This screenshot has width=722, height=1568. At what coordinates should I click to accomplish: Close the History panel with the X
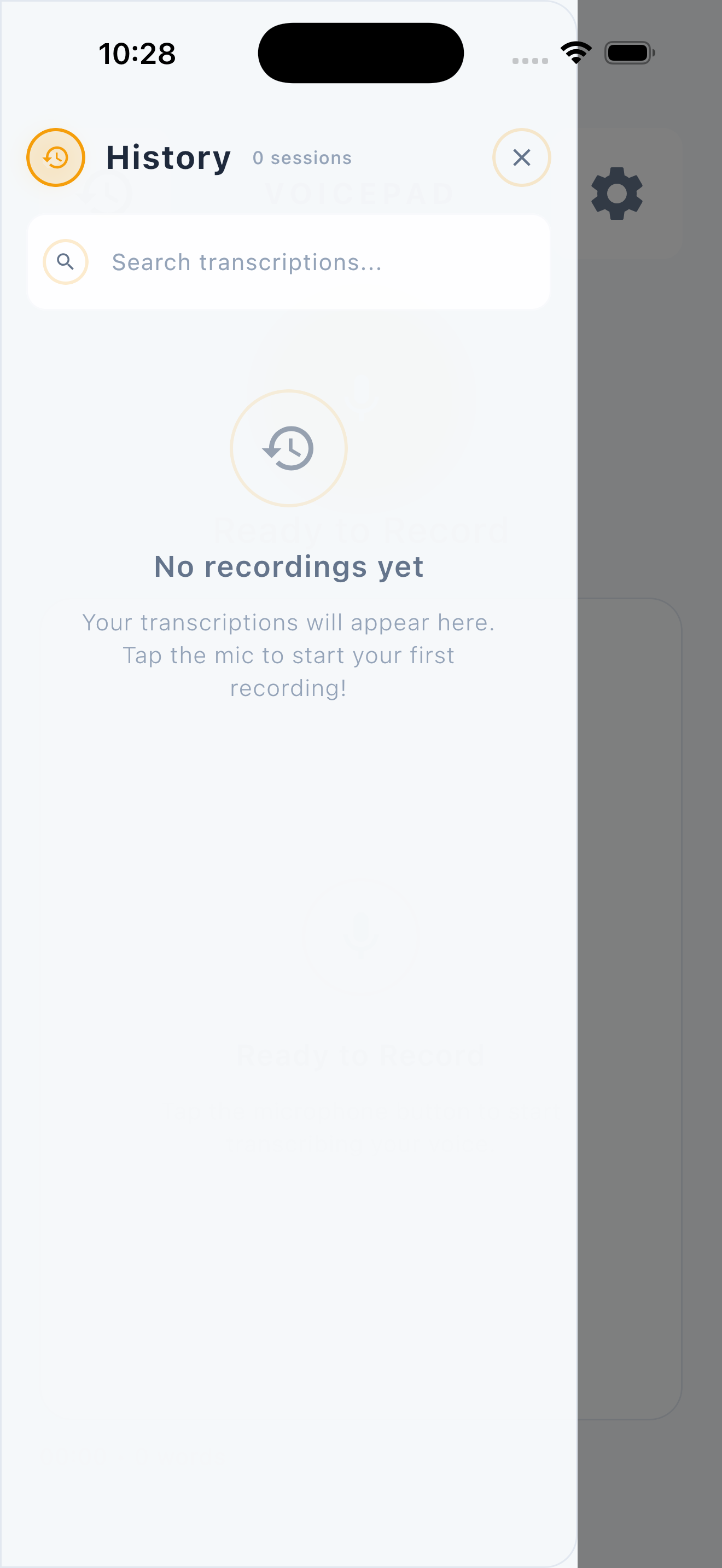pyautogui.click(x=521, y=157)
